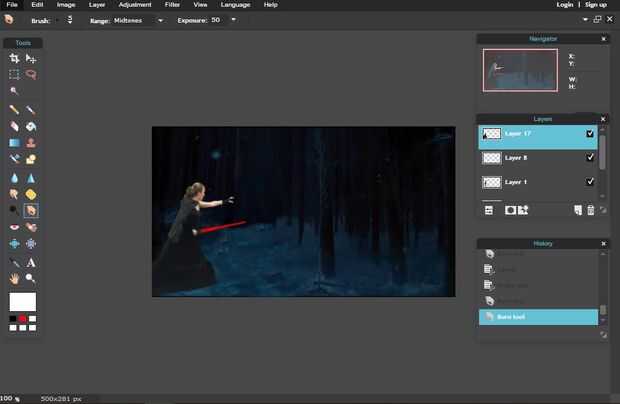Screen dimensions: 620x404
Task: Open the large main color swatch
Action: point(23,302)
